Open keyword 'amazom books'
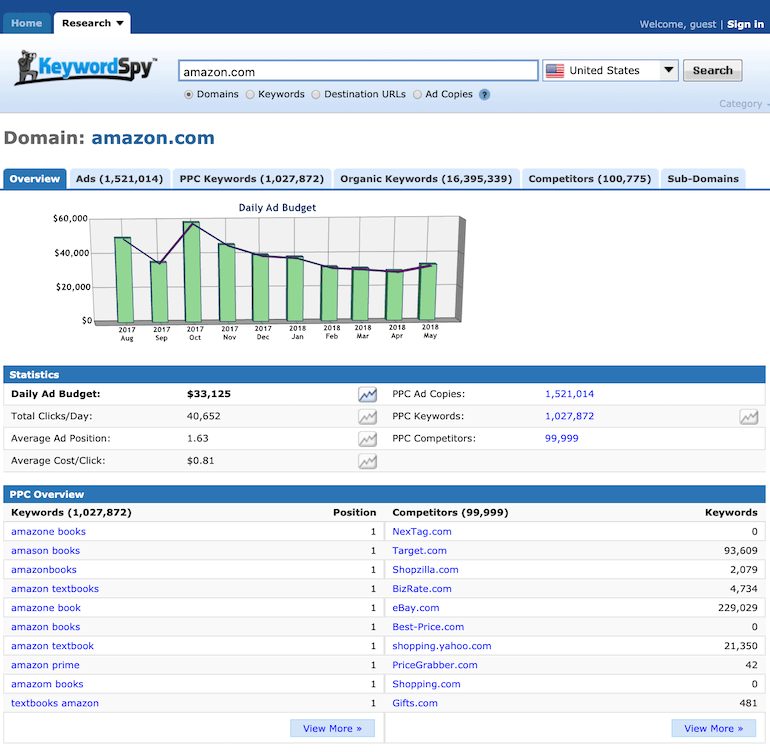The image size is (770, 752). point(47,684)
